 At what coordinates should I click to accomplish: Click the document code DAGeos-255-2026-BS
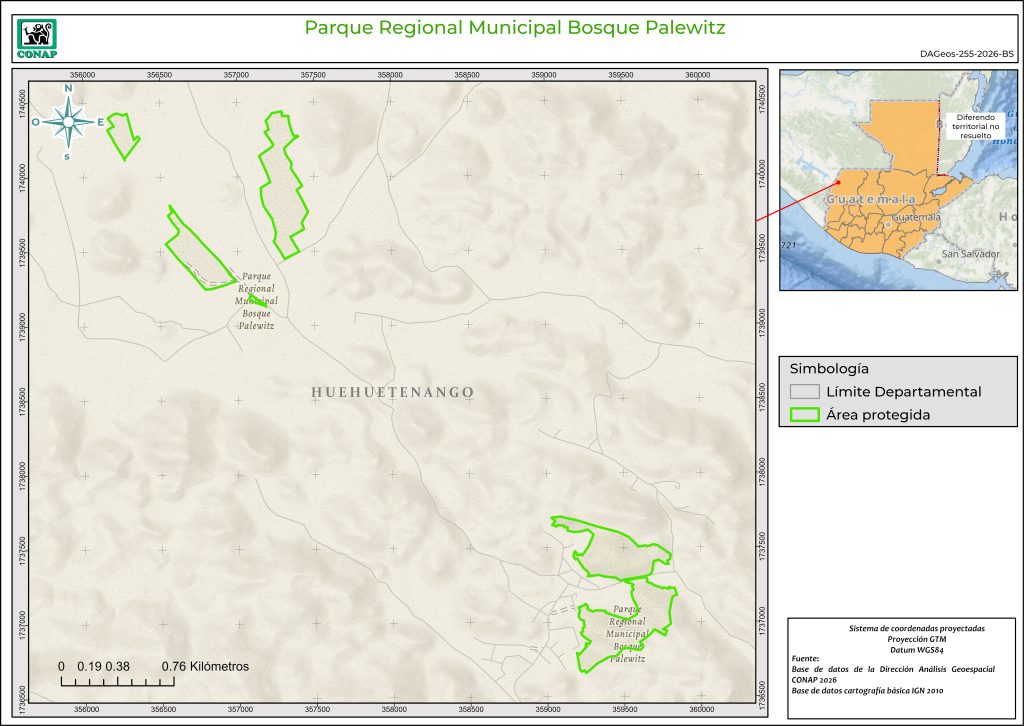964,55
